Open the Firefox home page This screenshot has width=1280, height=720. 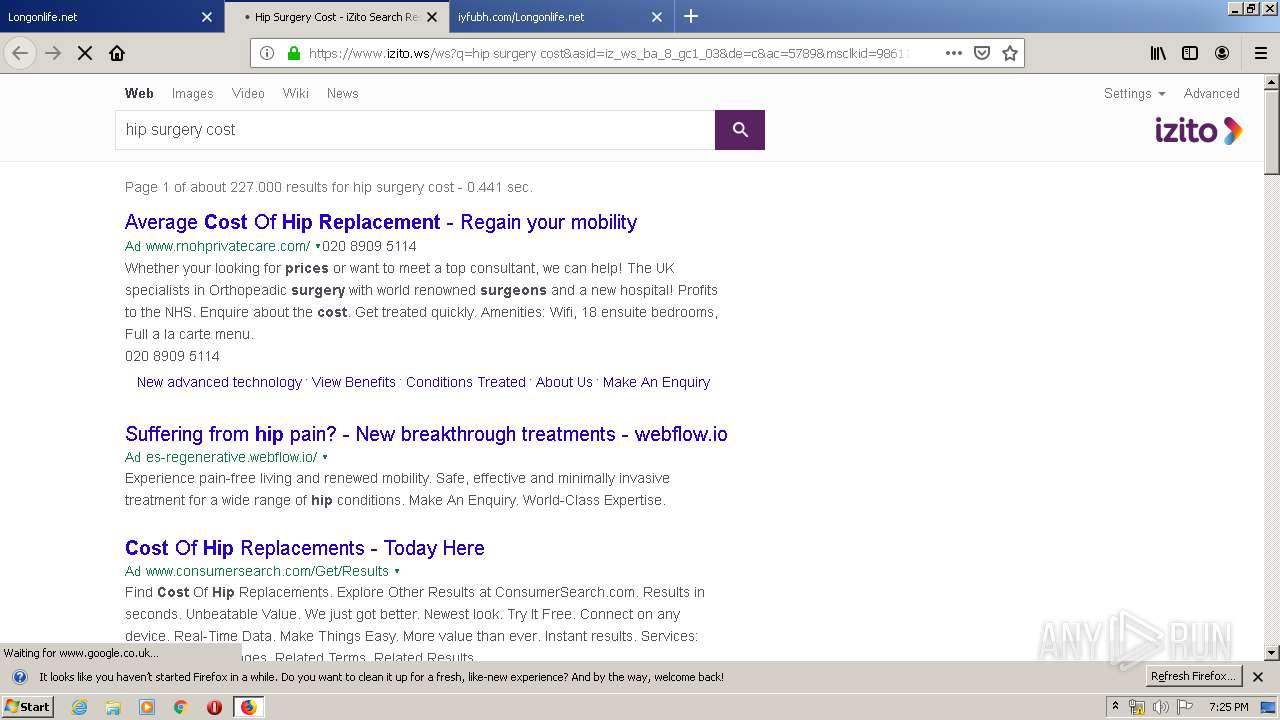117,53
